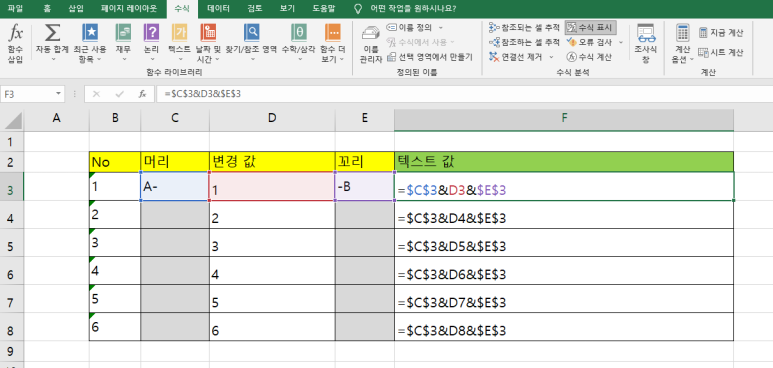Select cell E3 containing -B
The image size is (773, 368).
[x=365, y=186]
